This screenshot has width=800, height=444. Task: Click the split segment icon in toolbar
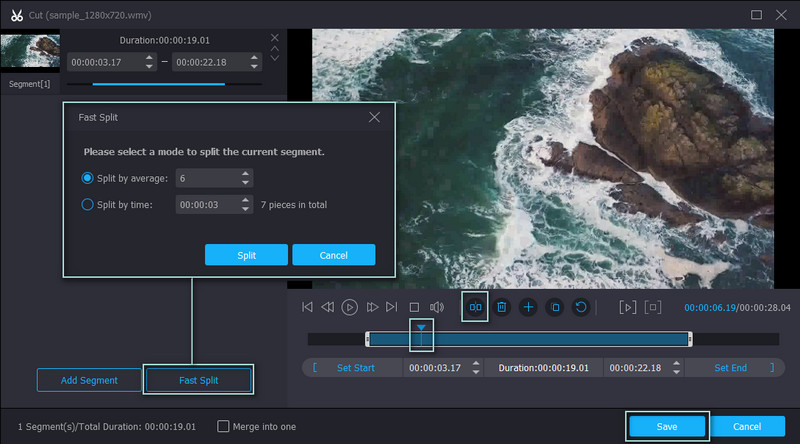tap(475, 307)
